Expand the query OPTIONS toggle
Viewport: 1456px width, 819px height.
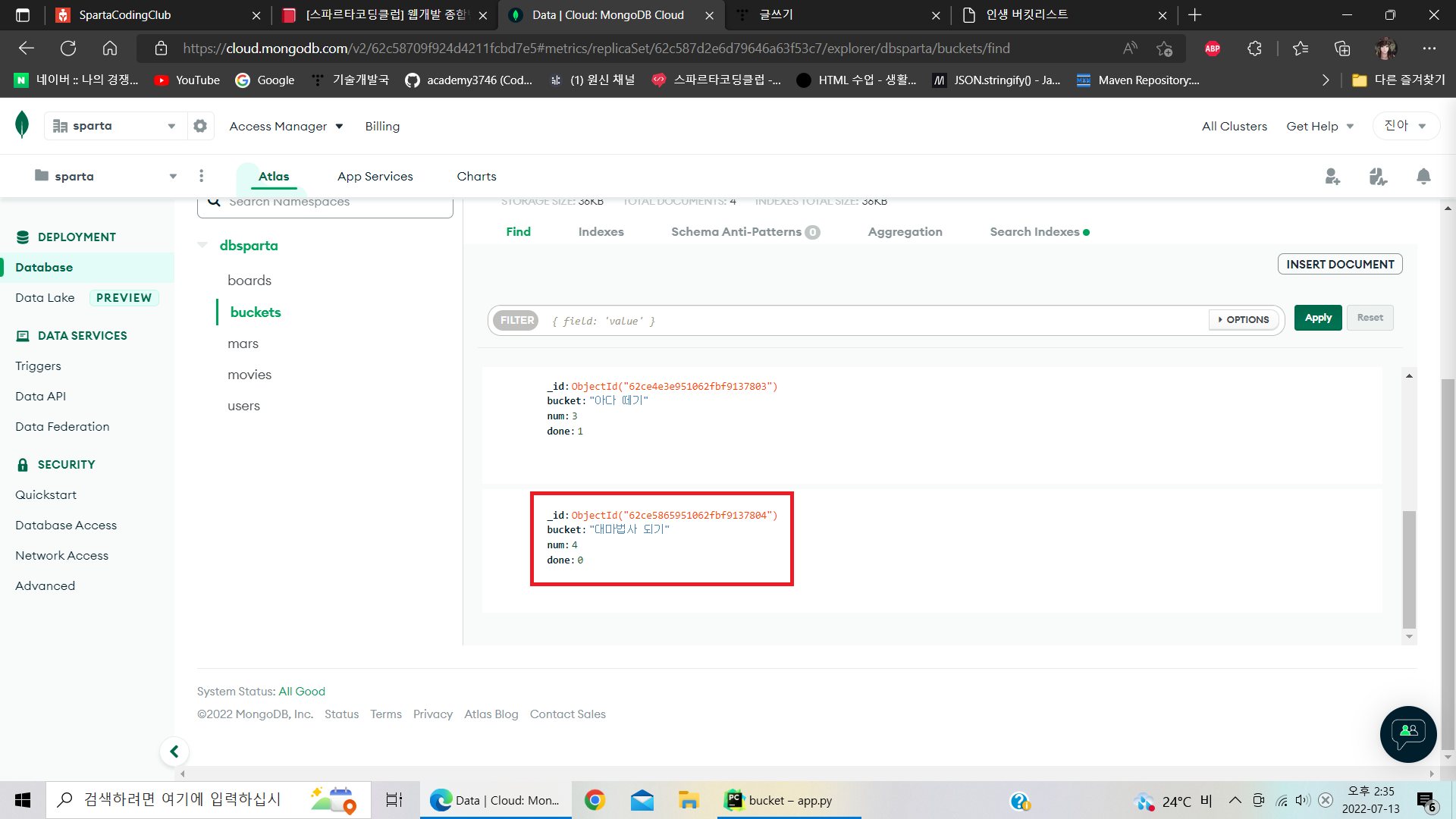tap(1244, 320)
